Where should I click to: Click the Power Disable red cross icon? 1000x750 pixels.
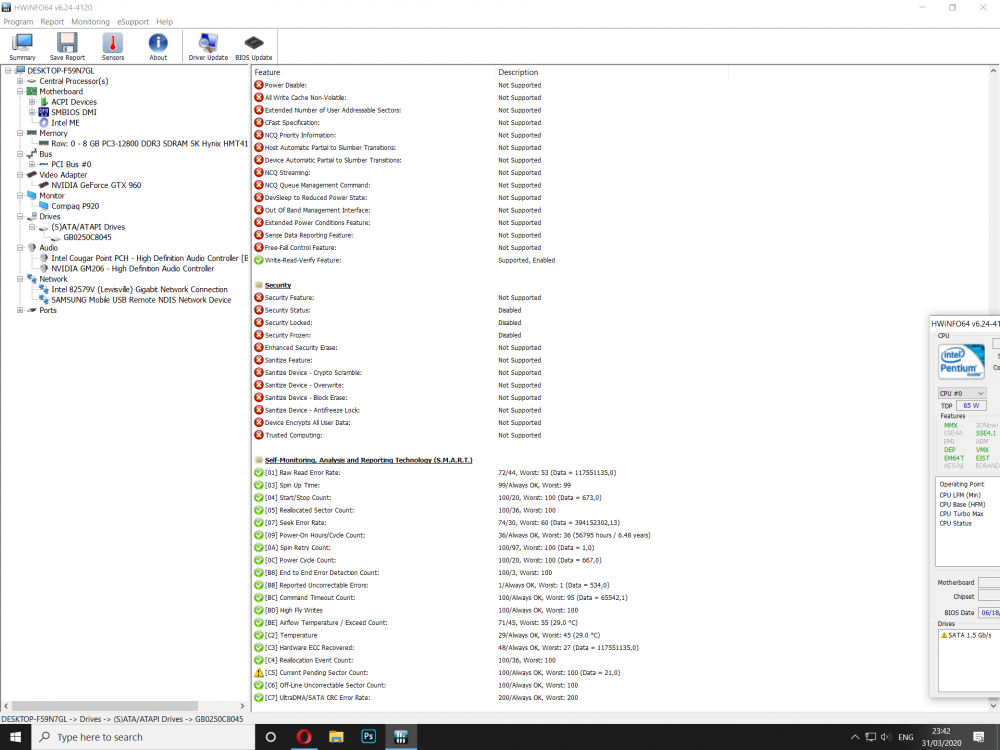point(258,85)
